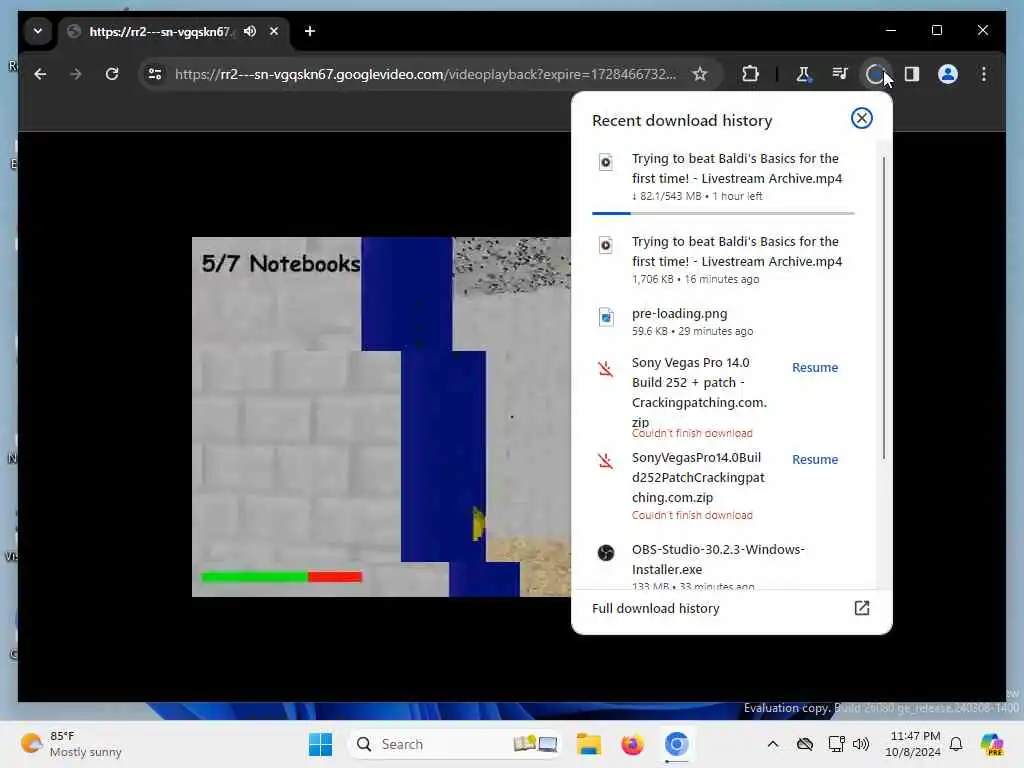Open the clock showing 11:47 PM
Image resolution: width=1024 pixels, height=768 pixels.
coord(912,744)
